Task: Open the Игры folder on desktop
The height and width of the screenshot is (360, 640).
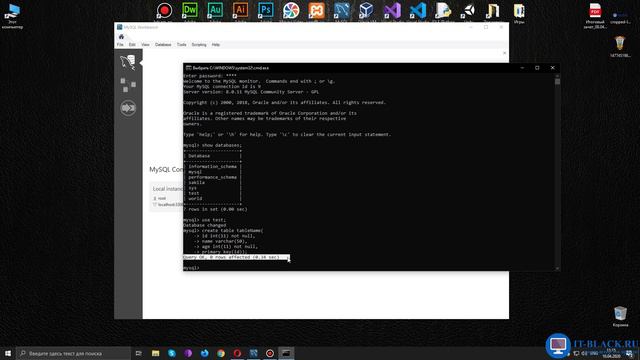Action: point(519,13)
